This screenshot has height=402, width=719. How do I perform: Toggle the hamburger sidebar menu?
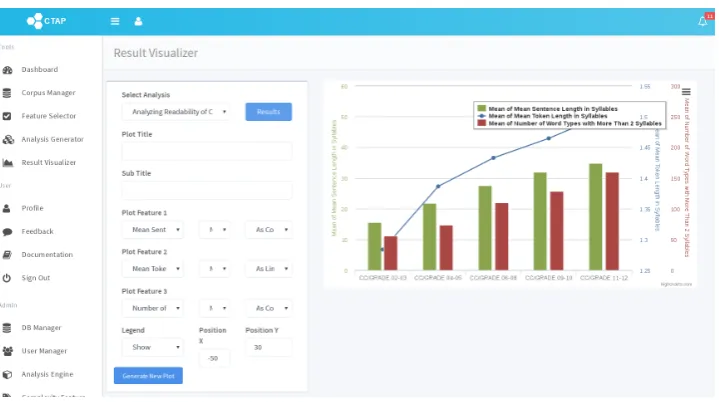click(x=115, y=21)
